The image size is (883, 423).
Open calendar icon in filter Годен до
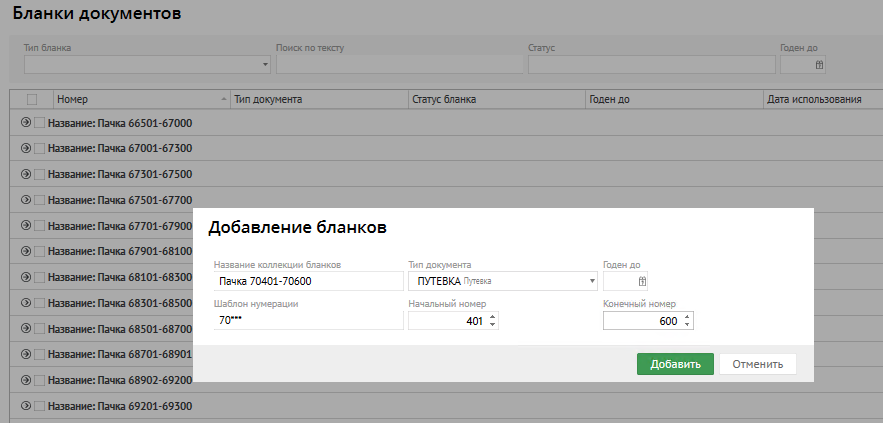(x=819, y=65)
